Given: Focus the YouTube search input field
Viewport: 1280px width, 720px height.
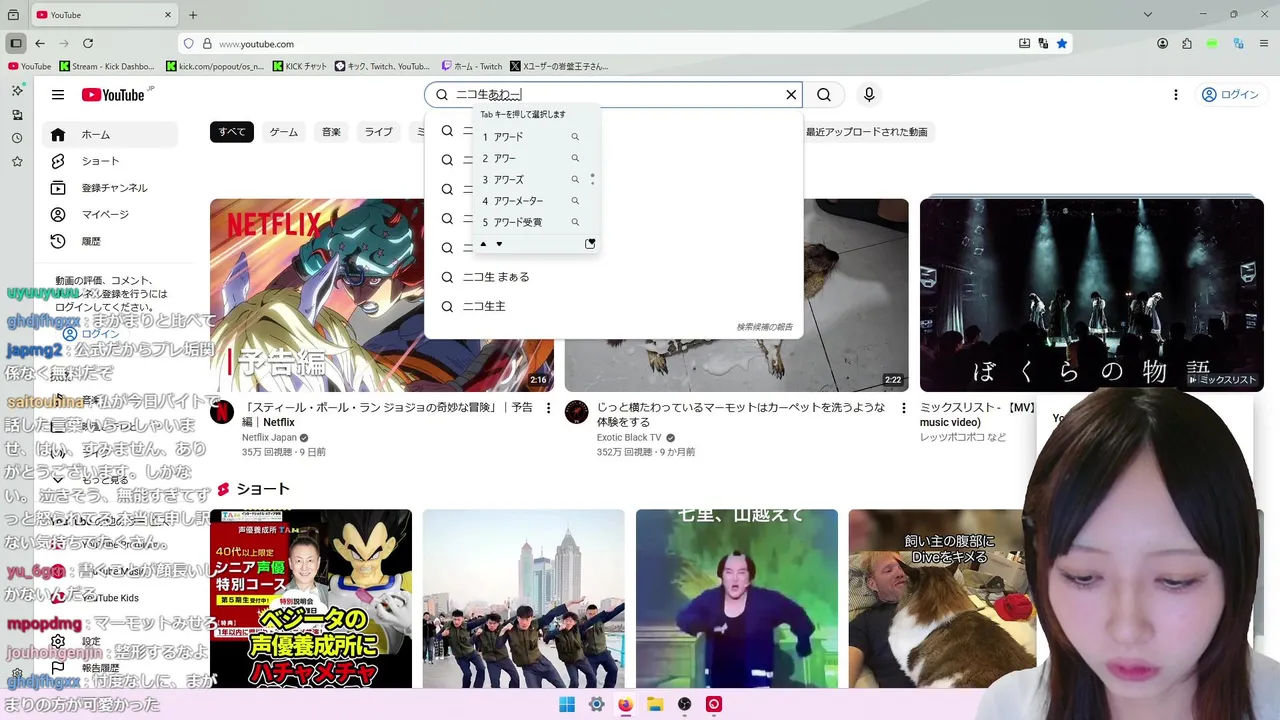Looking at the screenshot, I should pyautogui.click(x=615, y=95).
